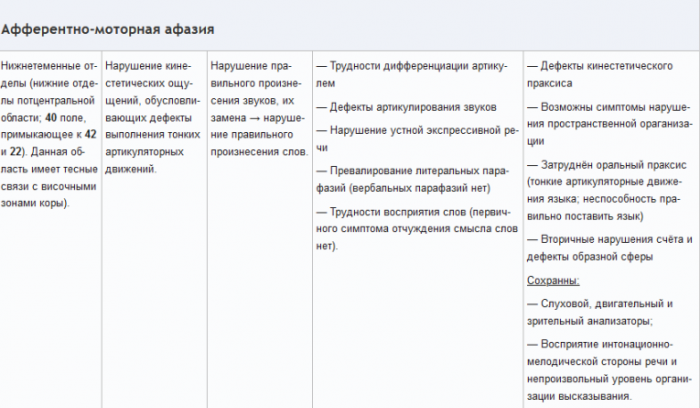
Task: Select the «Нарушение кинестетических ощущений» cell
Action: tap(153, 118)
